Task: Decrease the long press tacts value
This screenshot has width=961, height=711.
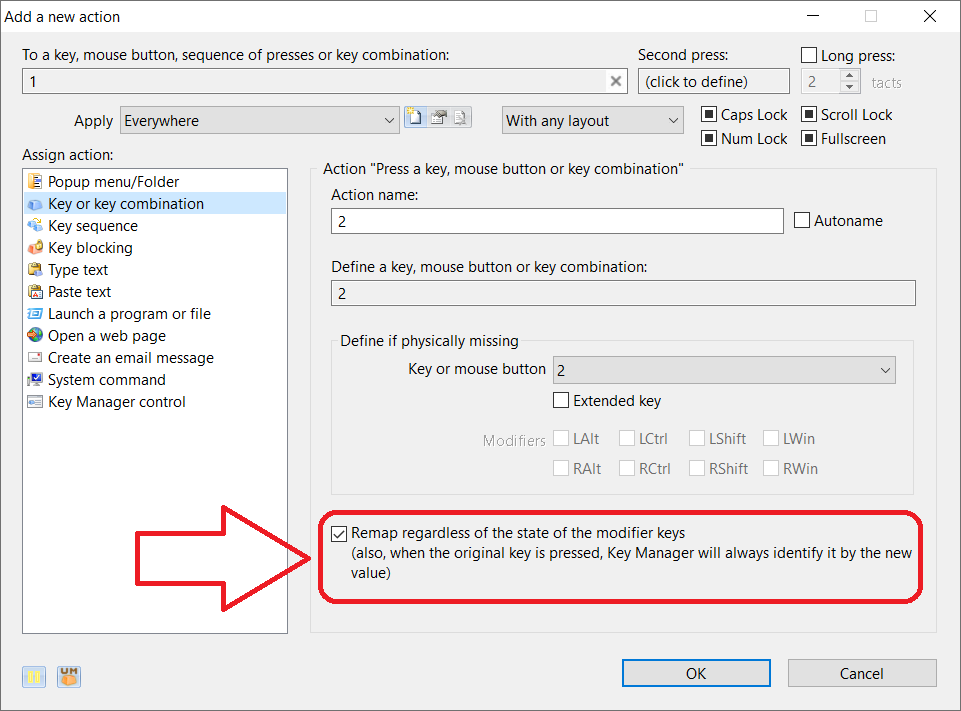Action: pyautogui.click(x=849, y=87)
